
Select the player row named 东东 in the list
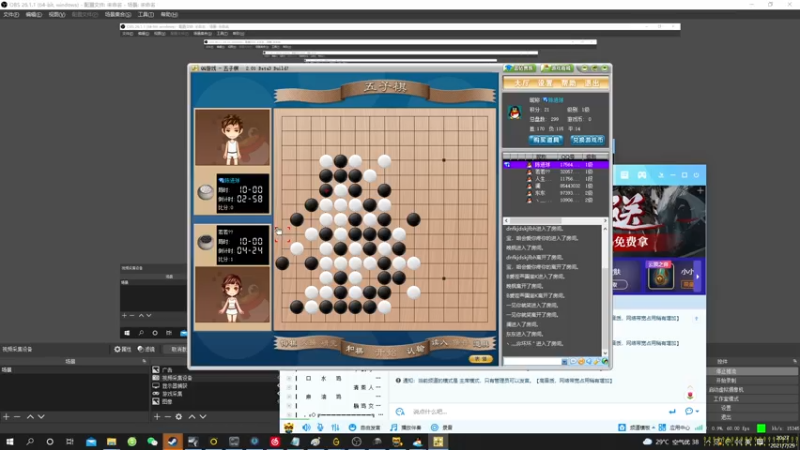(556, 193)
